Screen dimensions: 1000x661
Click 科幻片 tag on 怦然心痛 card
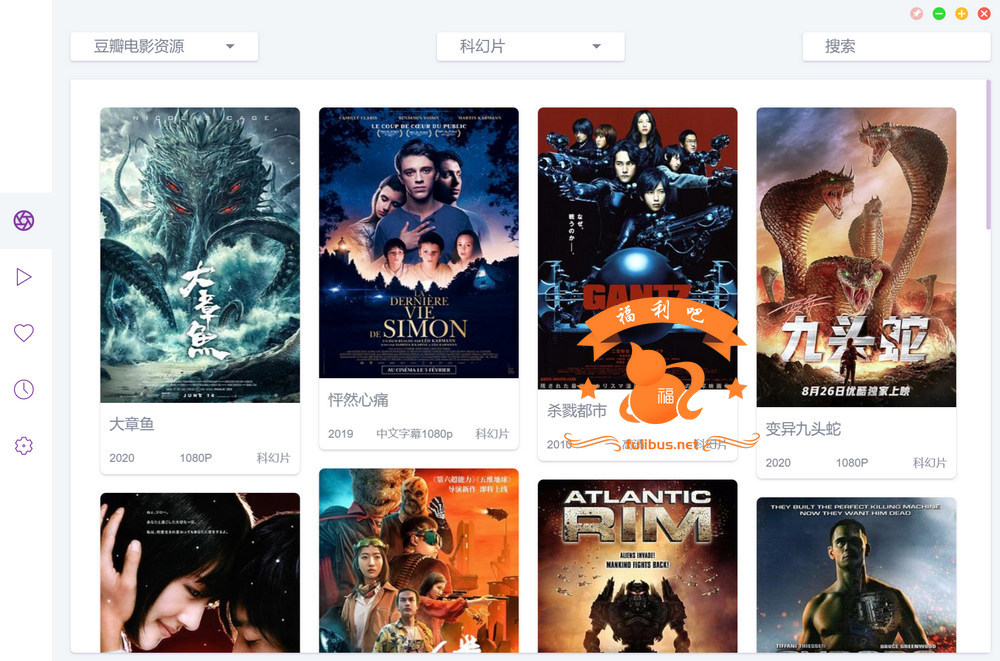[492, 434]
